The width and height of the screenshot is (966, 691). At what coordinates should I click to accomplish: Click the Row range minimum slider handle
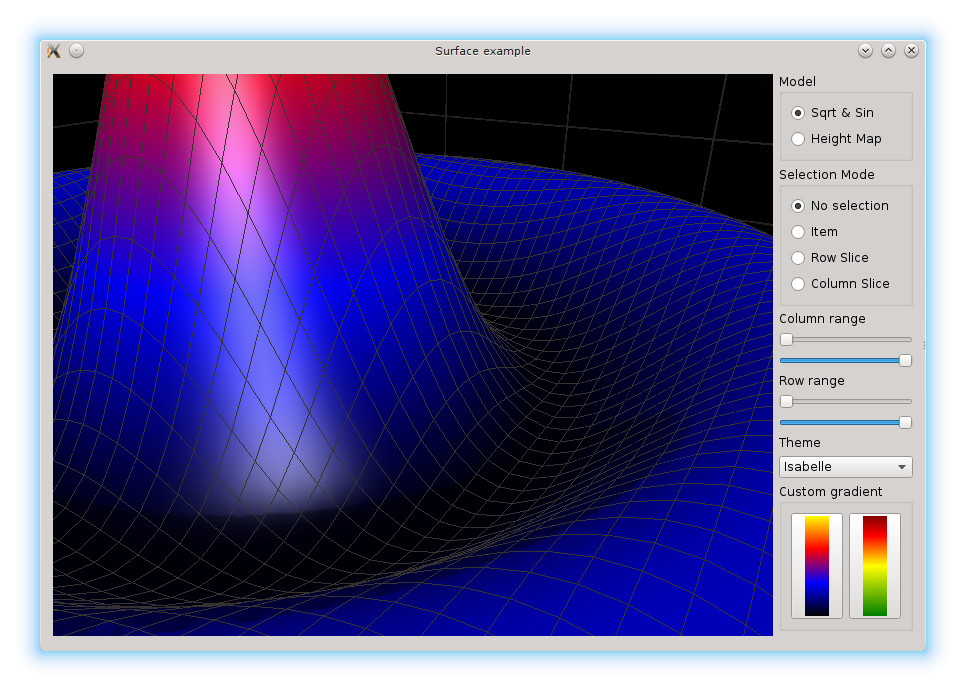point(786,402)
